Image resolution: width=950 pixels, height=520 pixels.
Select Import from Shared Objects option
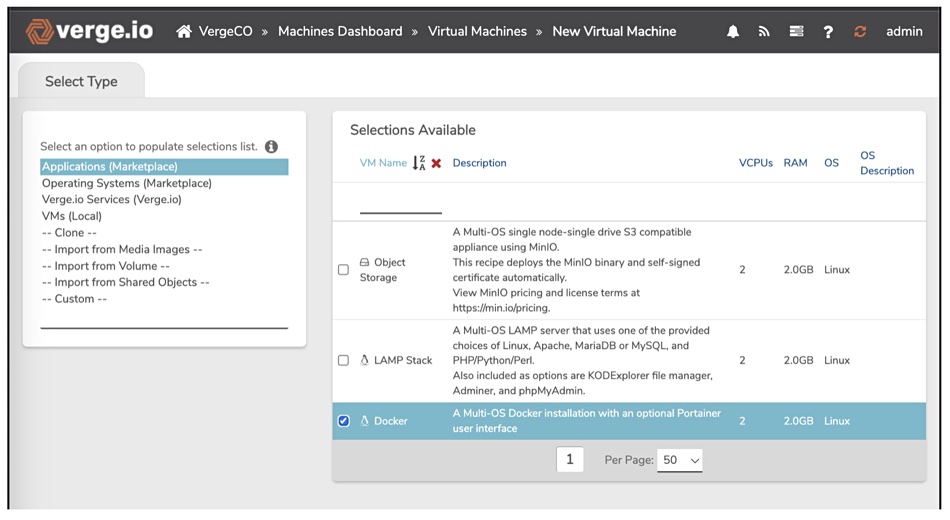[125, 282]
